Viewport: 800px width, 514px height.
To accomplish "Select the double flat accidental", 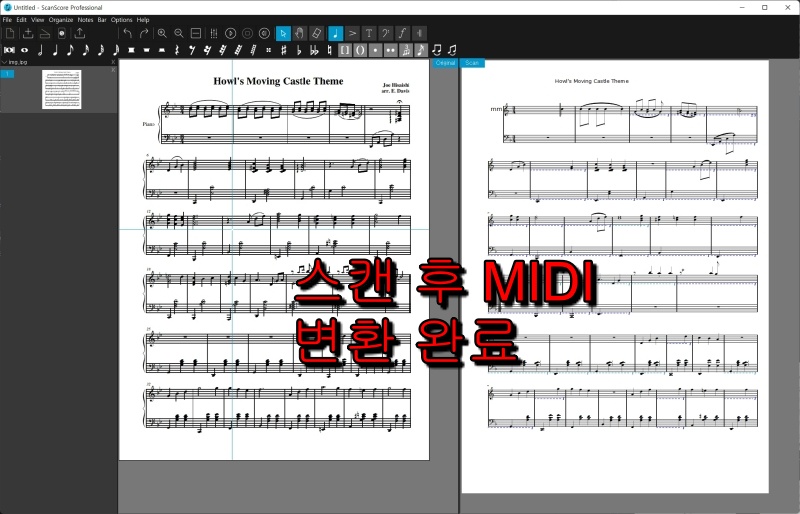I will click(x=314, y=50).
